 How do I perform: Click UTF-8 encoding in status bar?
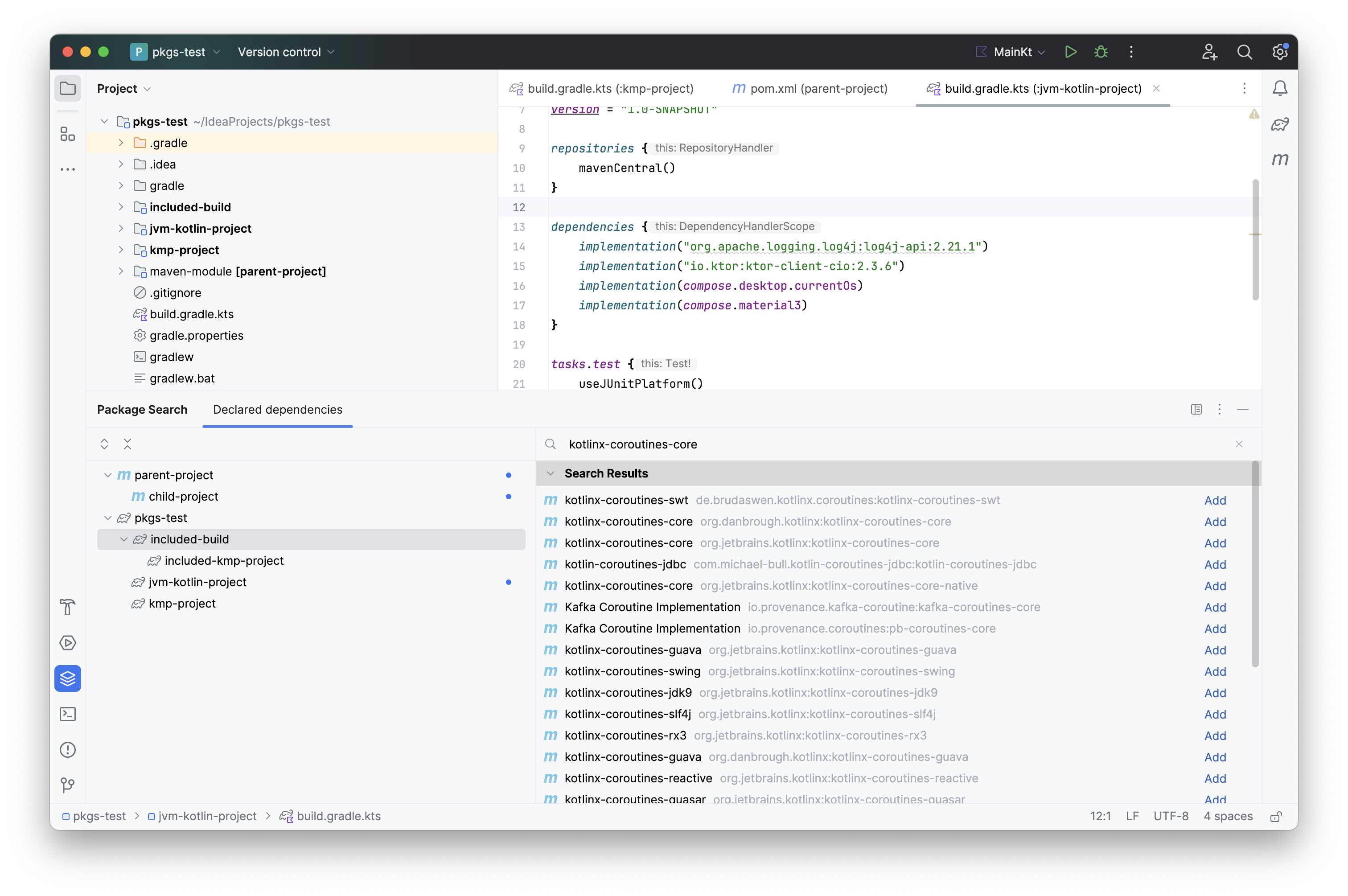pyautogui.click(x=1170, y=817)
